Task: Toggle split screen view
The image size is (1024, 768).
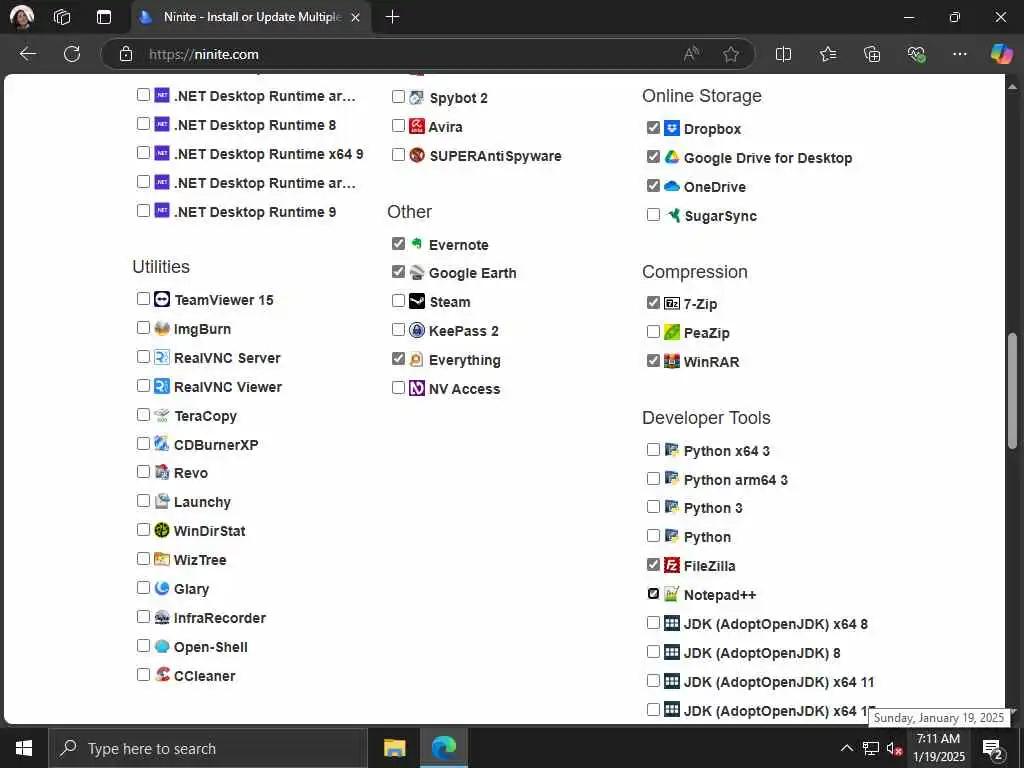Action: [x=783, y=54]
